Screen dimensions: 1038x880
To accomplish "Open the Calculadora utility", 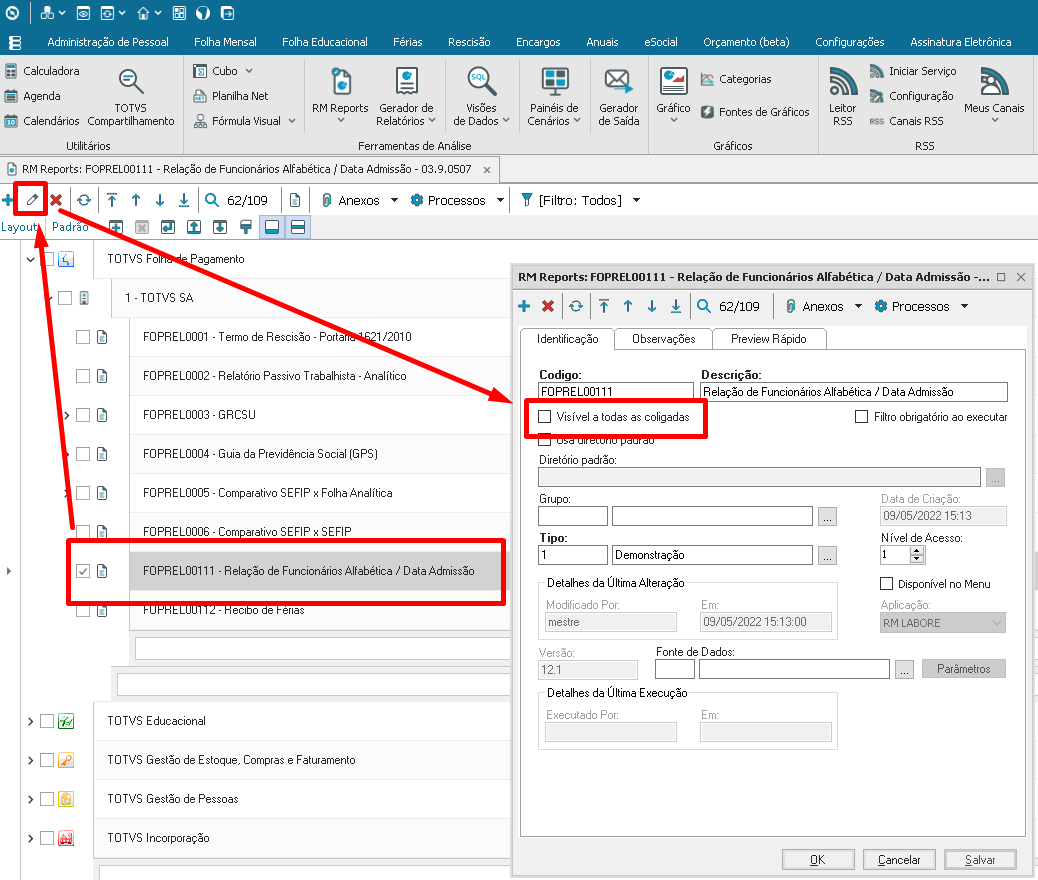I will (42, 71).
